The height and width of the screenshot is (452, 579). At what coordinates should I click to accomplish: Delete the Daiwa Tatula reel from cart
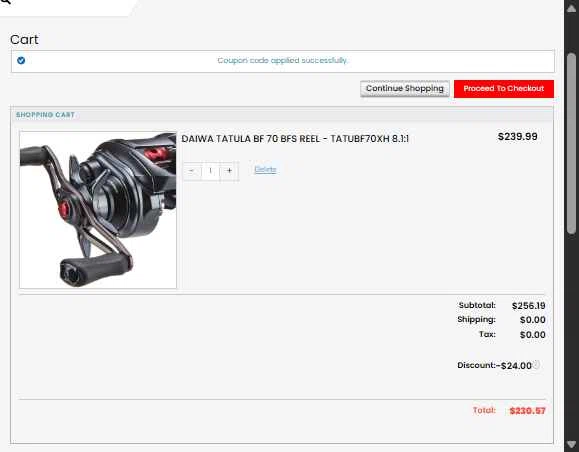(x=265, y=170)
